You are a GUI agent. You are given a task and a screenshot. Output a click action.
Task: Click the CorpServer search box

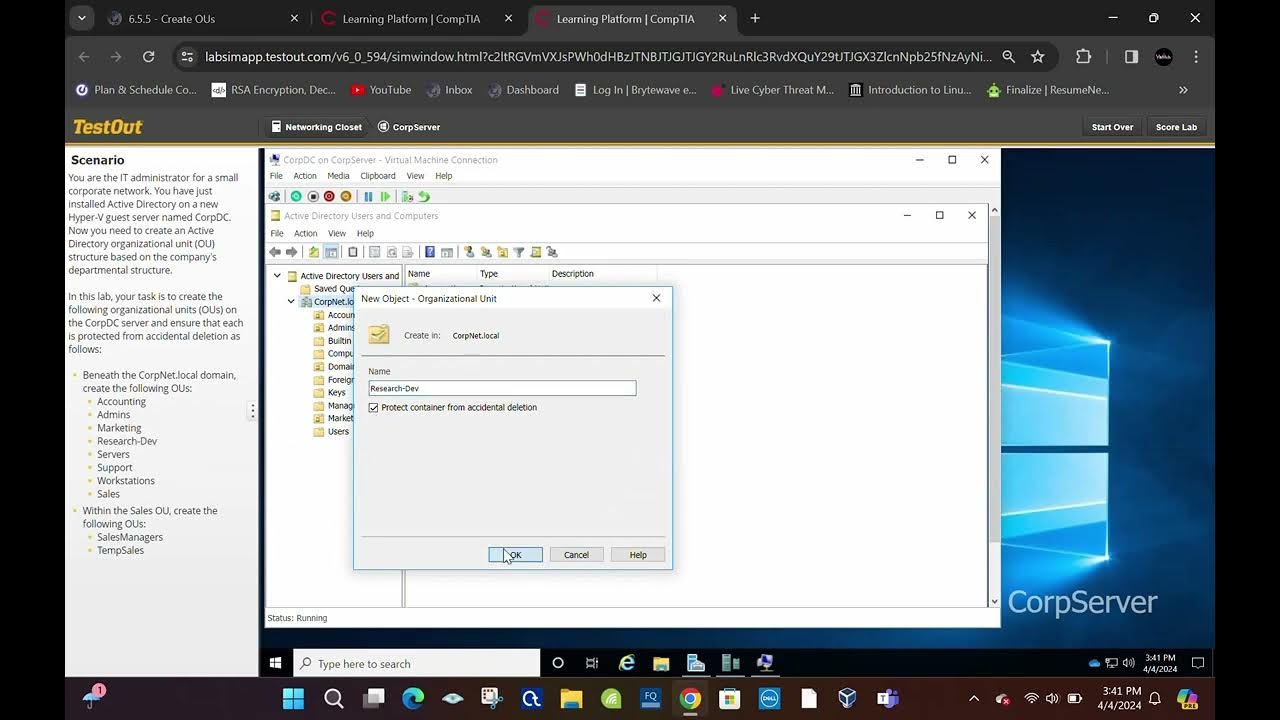[417, 663]
